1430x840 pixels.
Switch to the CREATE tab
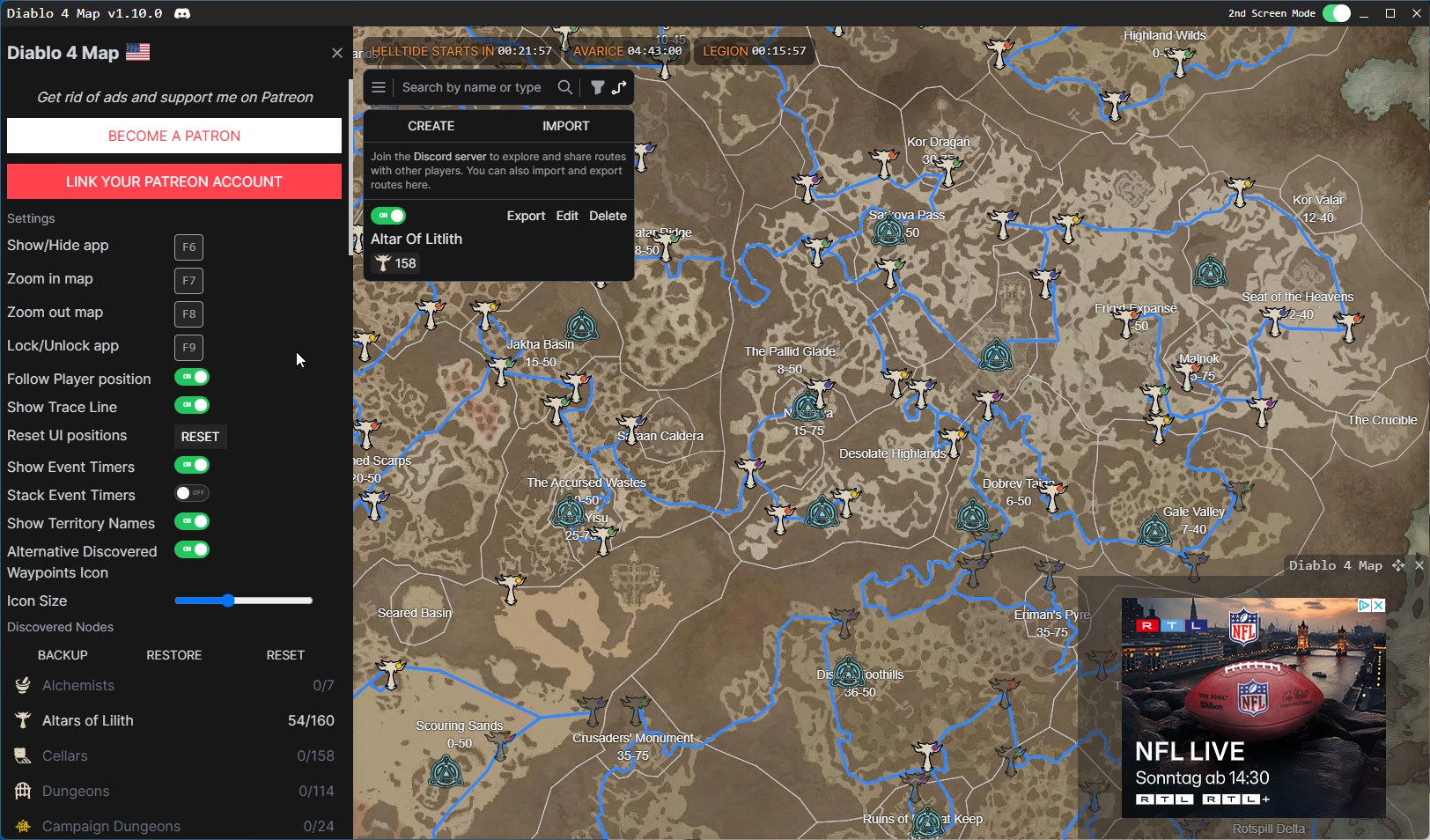(x=431, y=126)
